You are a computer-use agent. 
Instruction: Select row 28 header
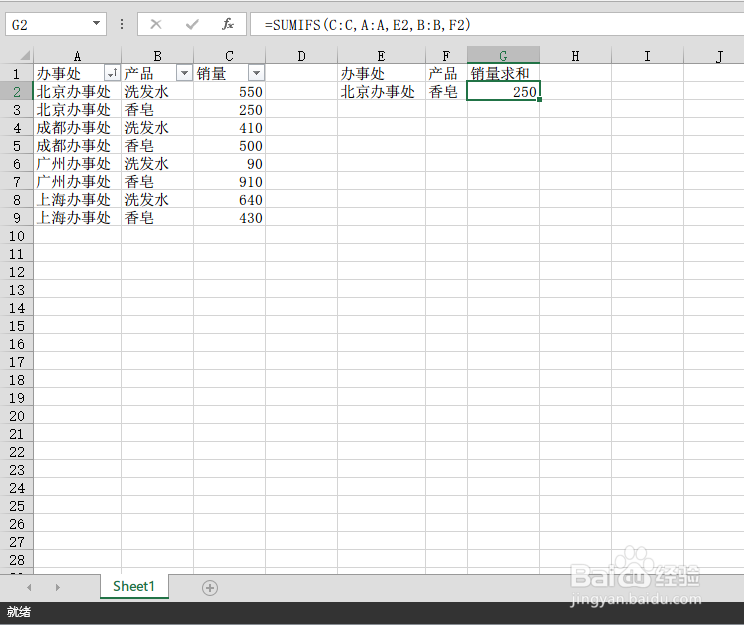(17, 560)
